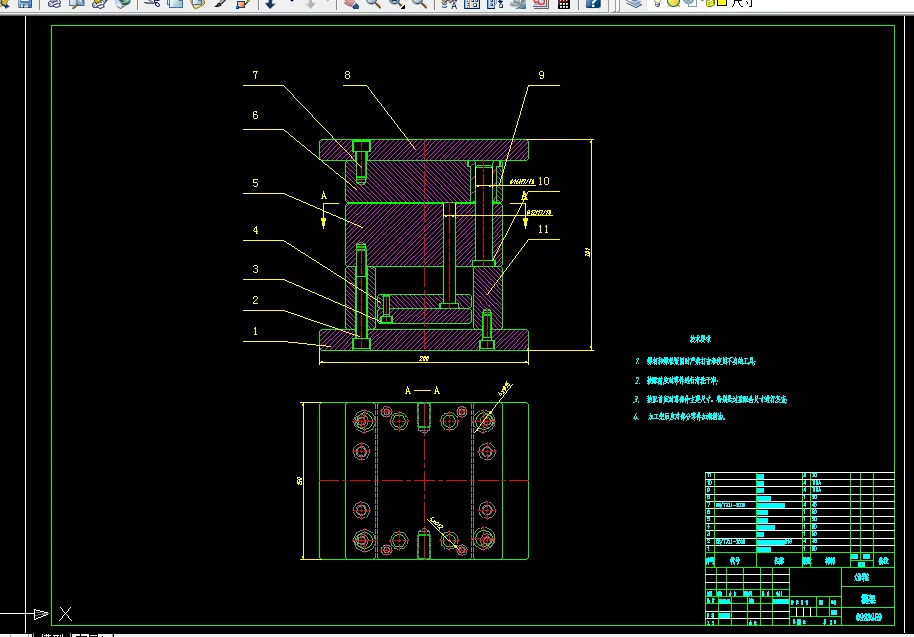
Task: Open the DesignCenter icon
Action: click(472, 3)
